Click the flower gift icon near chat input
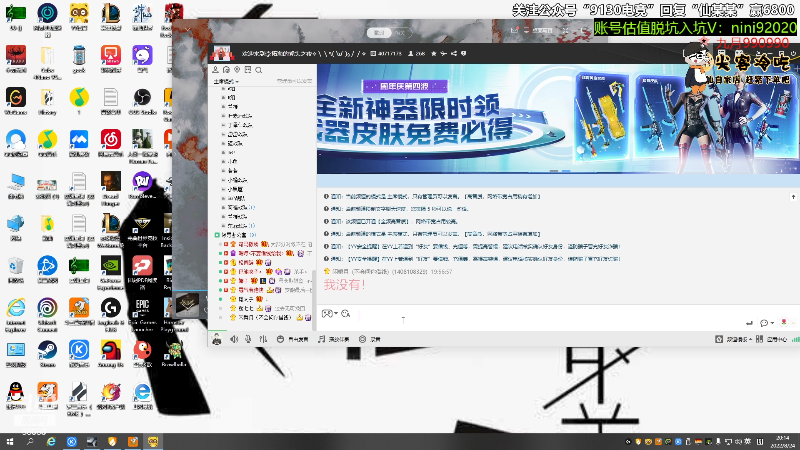Screen dimensions: 800x450 784,322
